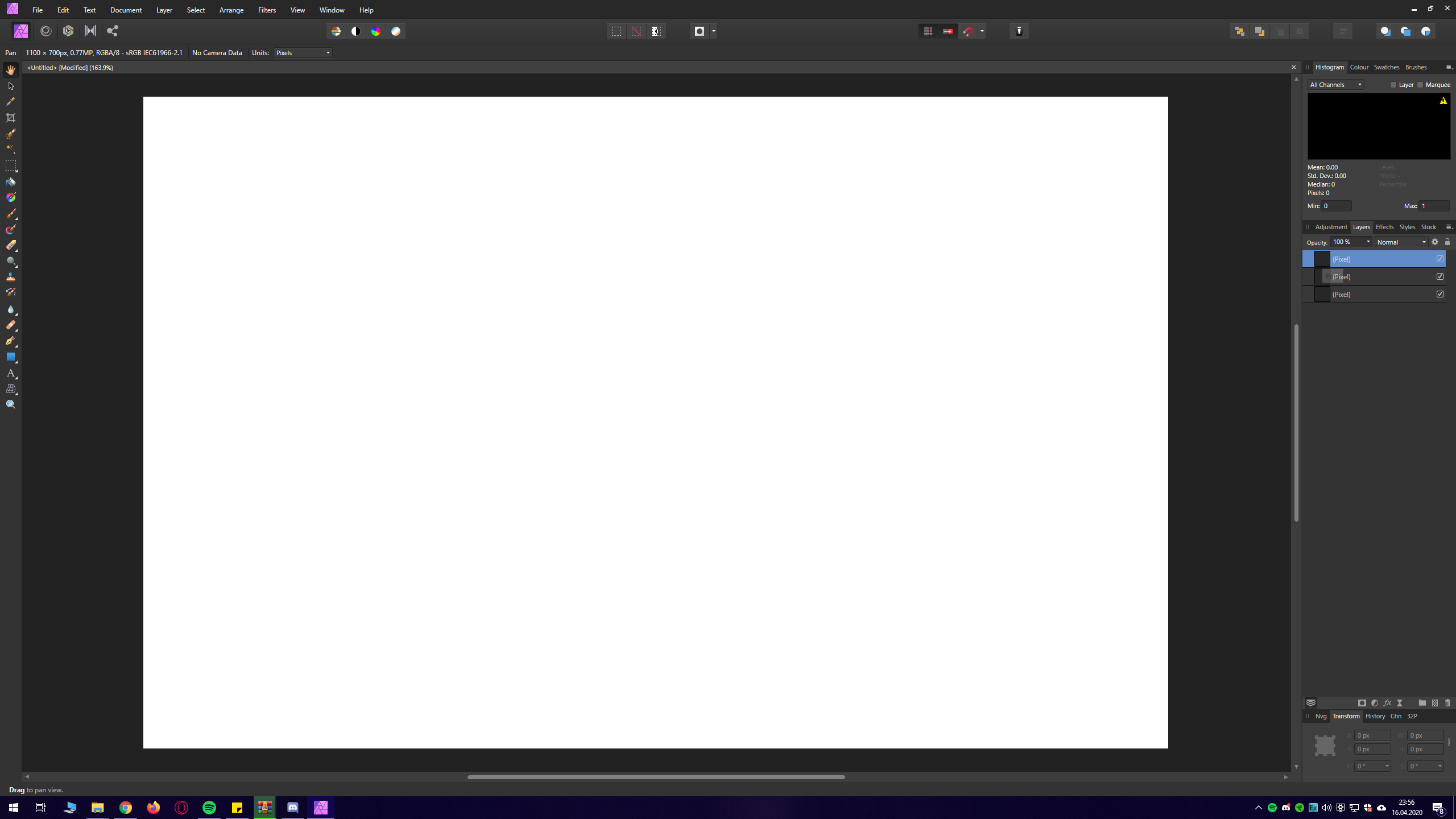Open the Document menu

[126, 10]
